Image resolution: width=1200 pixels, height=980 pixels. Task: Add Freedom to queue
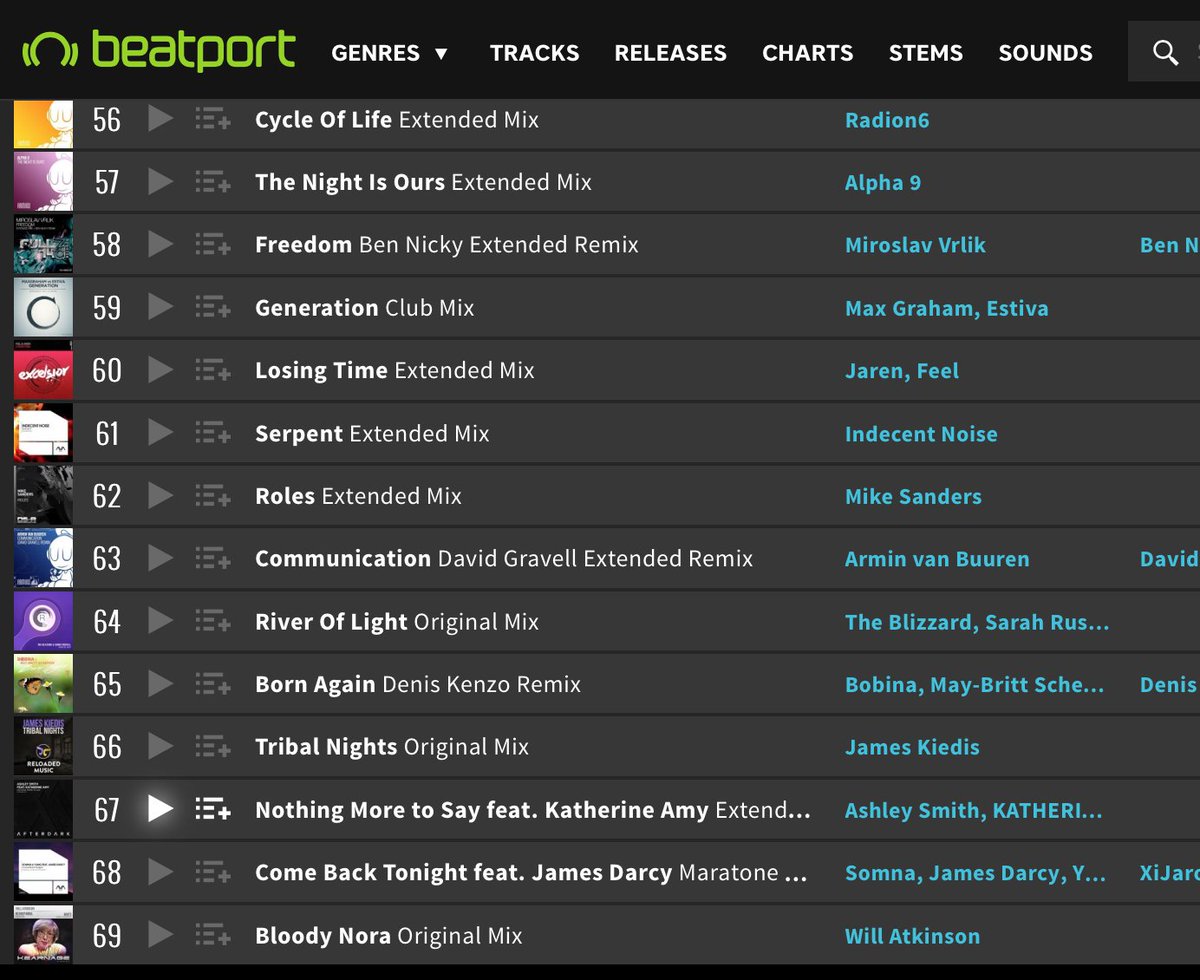point(213,245)
